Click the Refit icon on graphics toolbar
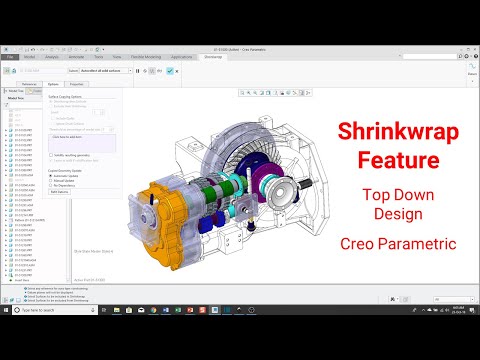Image resolution: width=480 pixels, height=360 pixels. [x=242, y=93]
